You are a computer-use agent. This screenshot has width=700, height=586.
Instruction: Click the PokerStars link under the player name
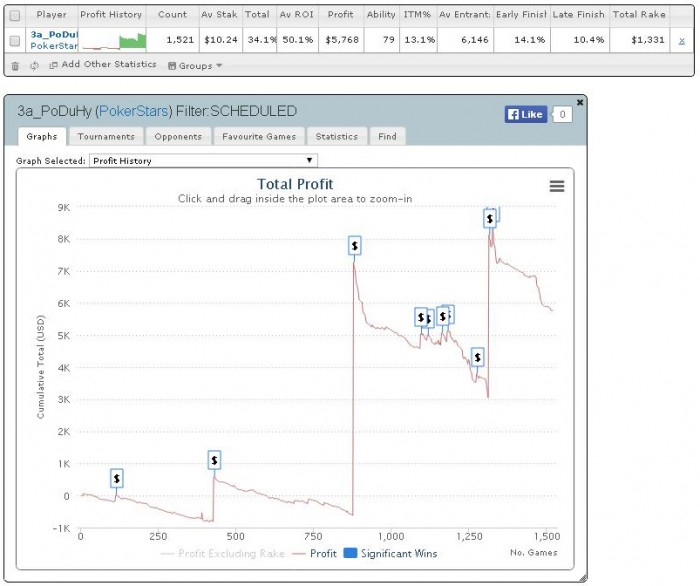point(54,46)
